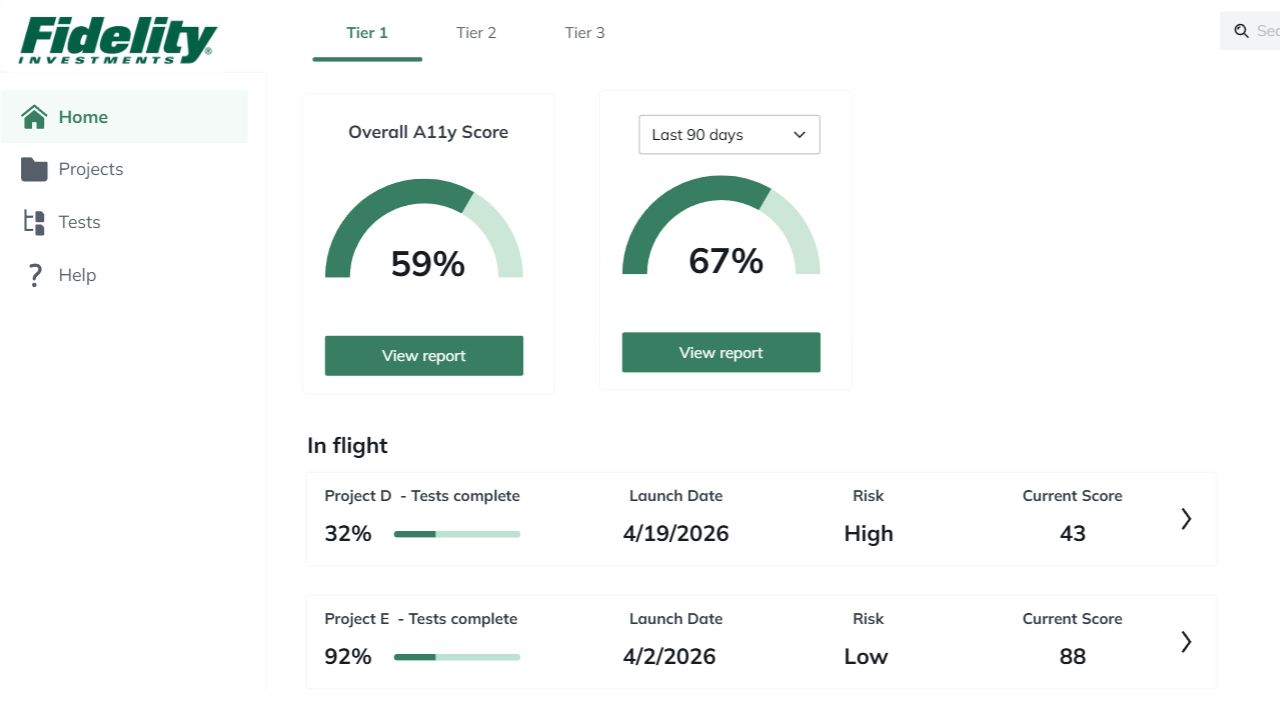Image resolution: width=1280 pixels, height=720 pixels.
Task: Click Project D Launch Date label
Action: pyautogui.click(x=676, y=496)
